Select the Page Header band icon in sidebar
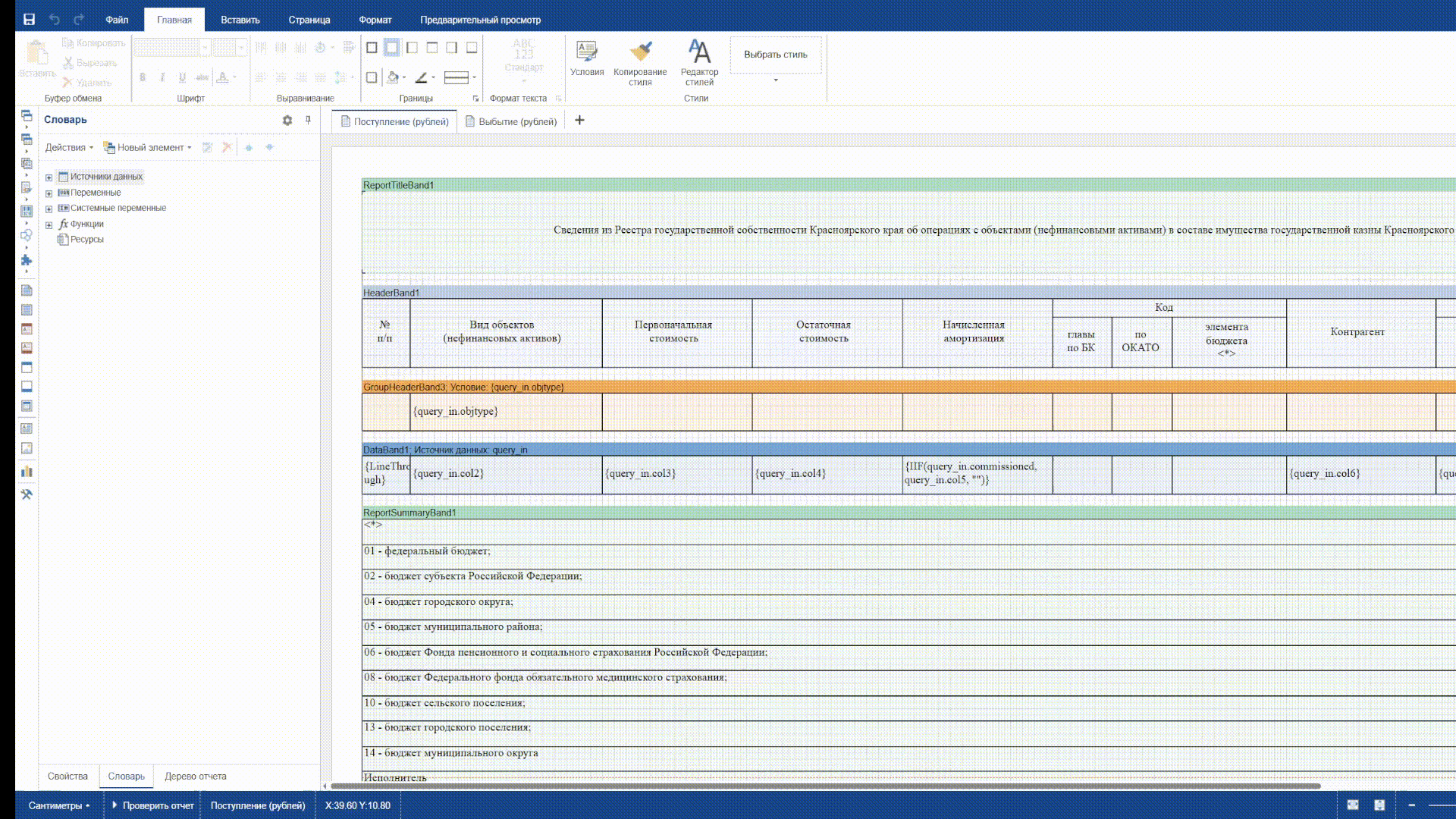Viewport: 1456px width, 819px height. click(27, 329)
